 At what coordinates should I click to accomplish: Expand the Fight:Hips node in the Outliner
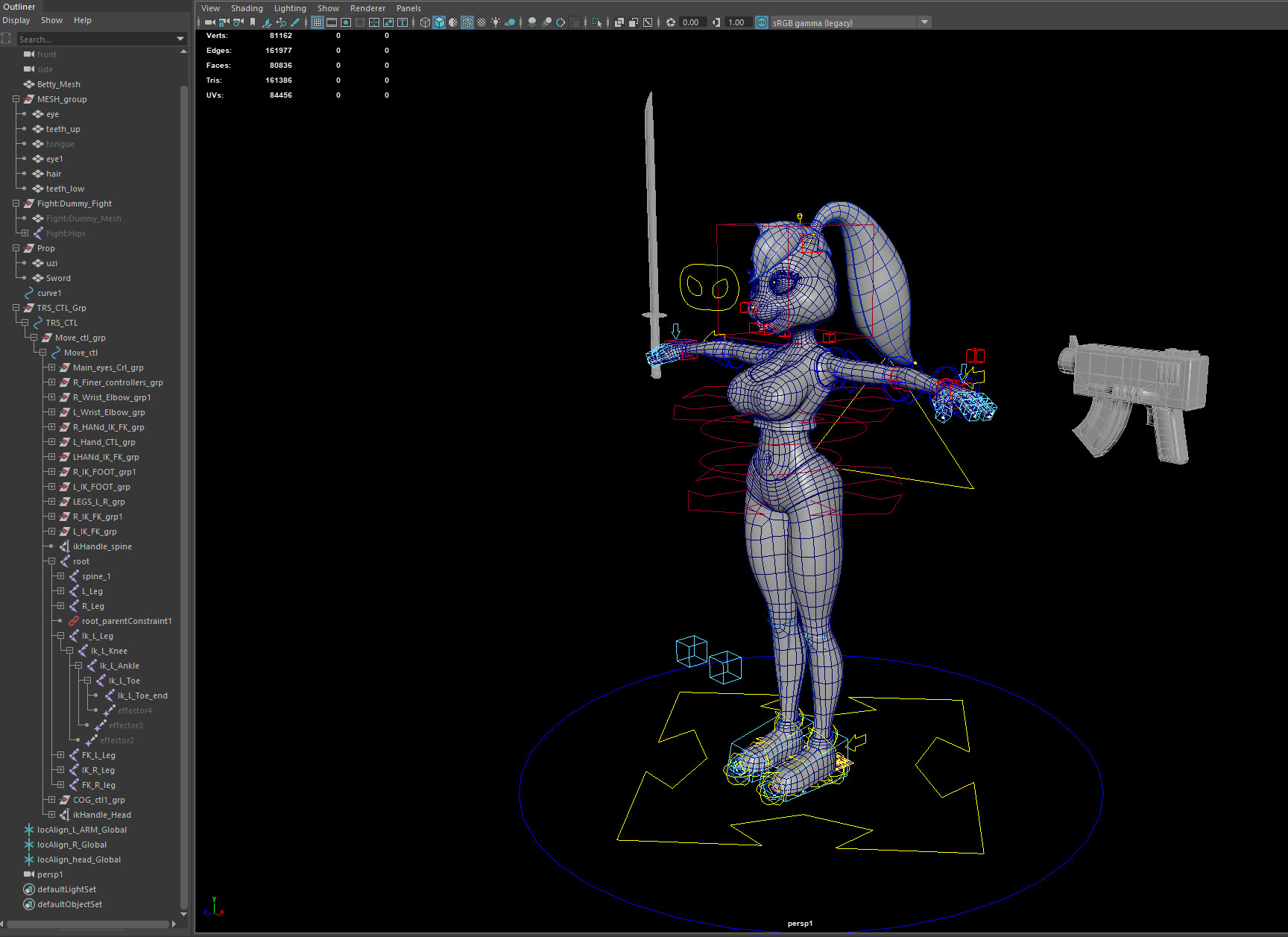point(23,233)
